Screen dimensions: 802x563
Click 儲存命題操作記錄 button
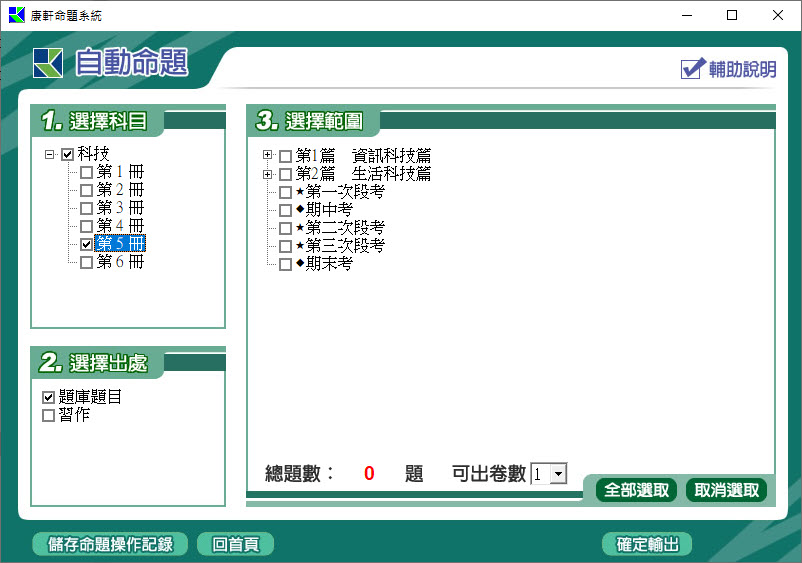coord(110,544)
